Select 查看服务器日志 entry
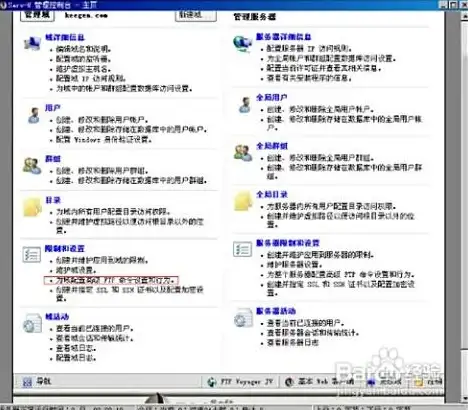 coord(292,343)
